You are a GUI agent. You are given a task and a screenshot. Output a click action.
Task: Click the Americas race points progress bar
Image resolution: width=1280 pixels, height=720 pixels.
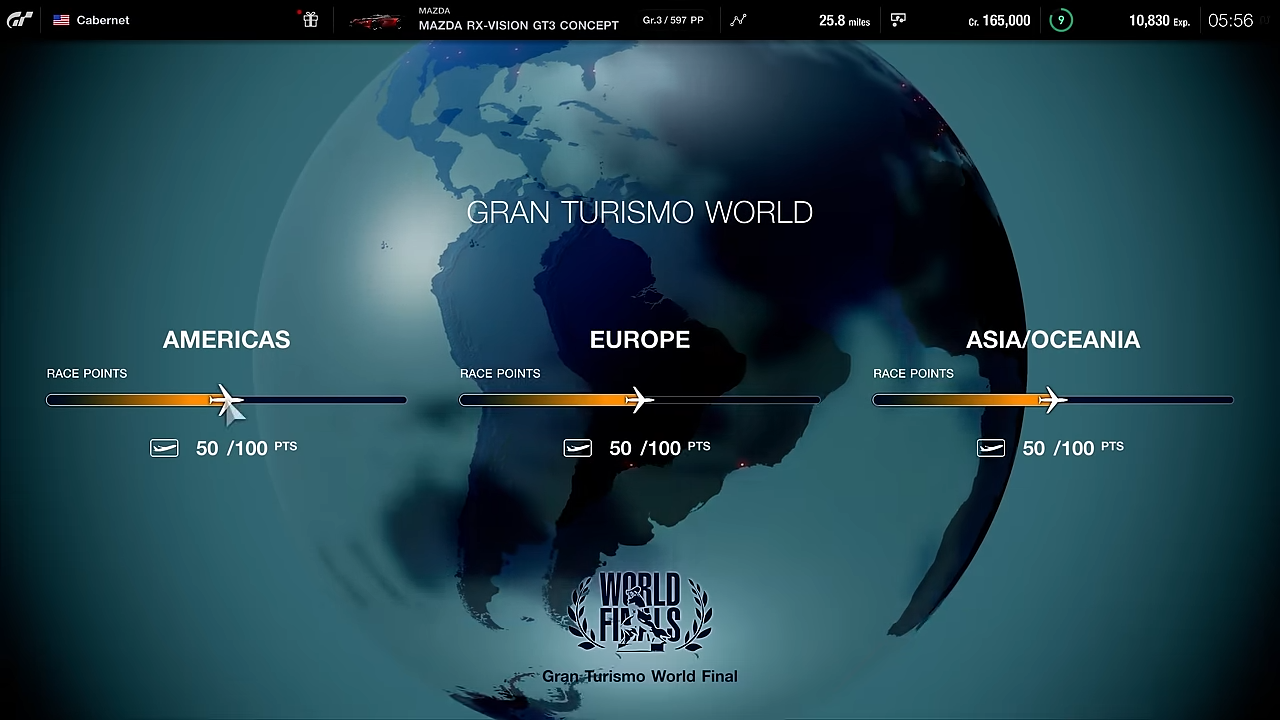pos(227,400)
